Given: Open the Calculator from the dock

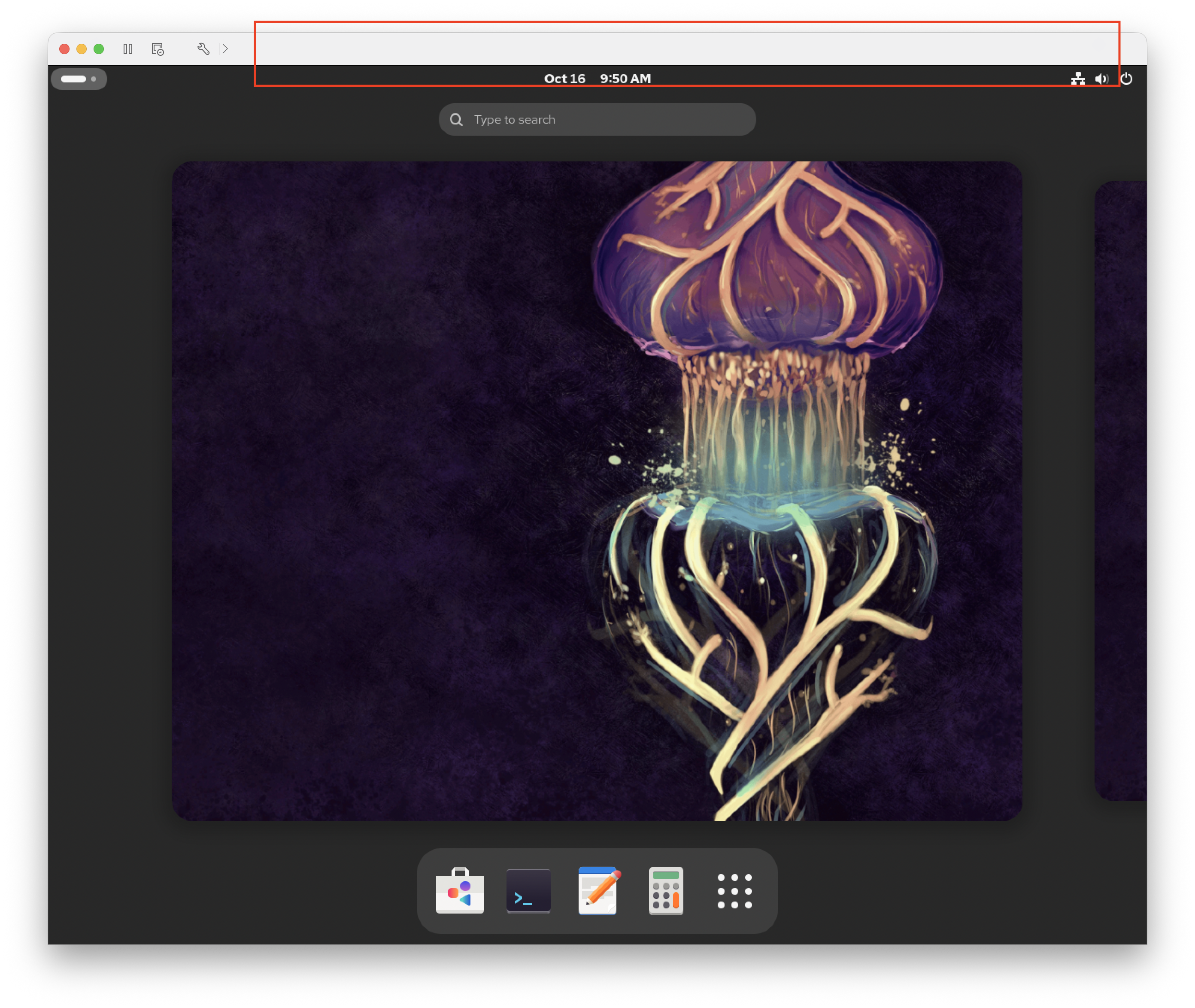Looking at the screenshot, I should pos(666,891).
